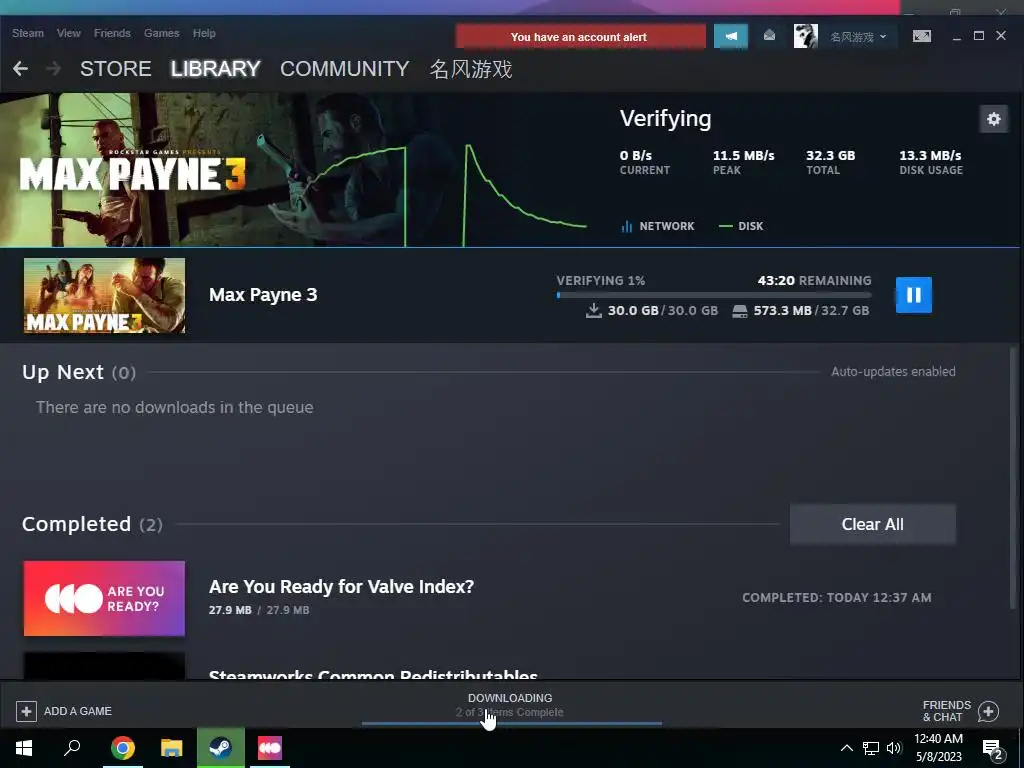Image resolution: width=1024 pixels, height=768 pixels.
Task: Click the DISK graph legend
Action: pos(741,226)
